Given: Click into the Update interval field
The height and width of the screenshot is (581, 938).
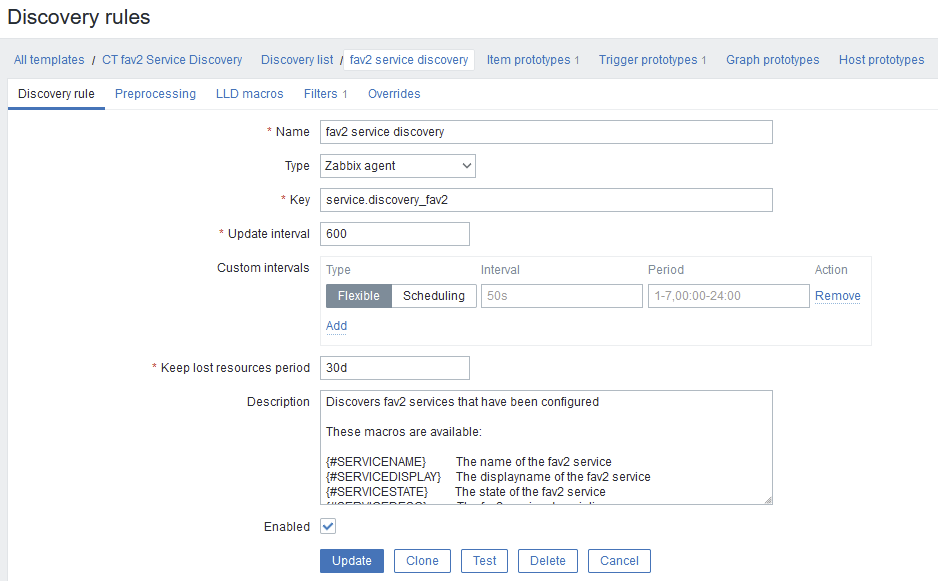Looking at the screenshot, I should (395, 234).
